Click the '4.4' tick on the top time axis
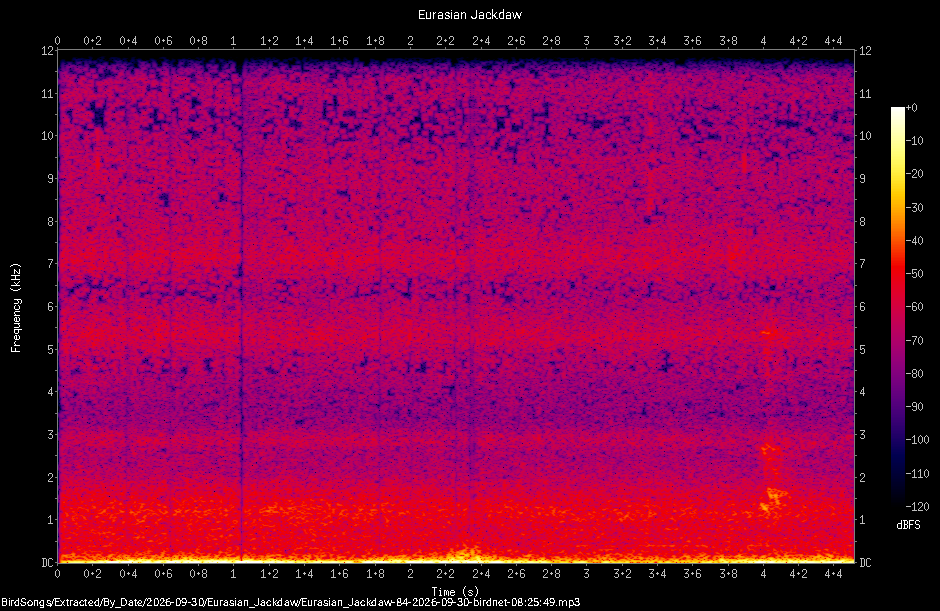This screenshot has height=611, width=940. (x=833, y=41)
